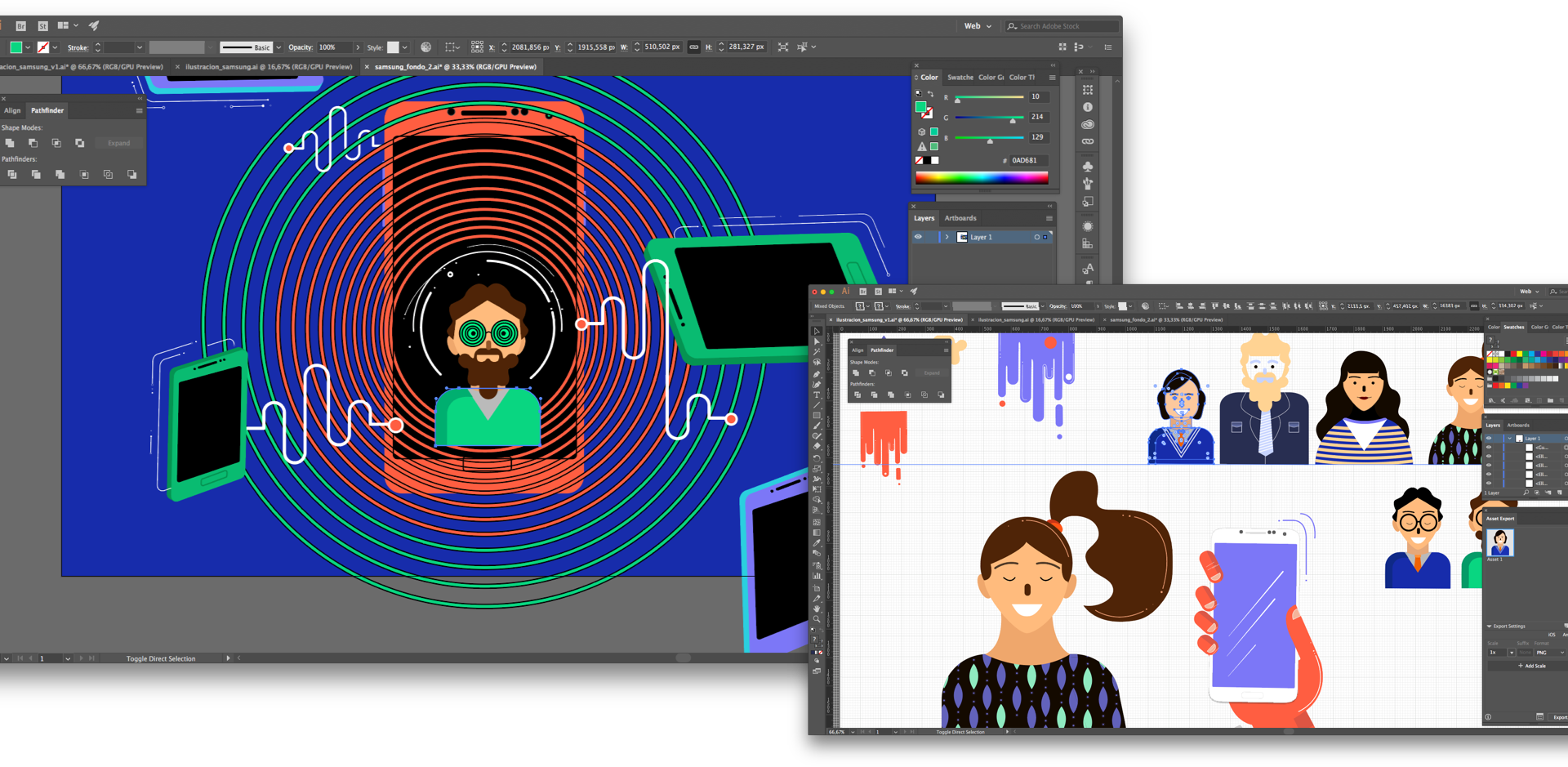Select the Eraser tool

(817, 448)
